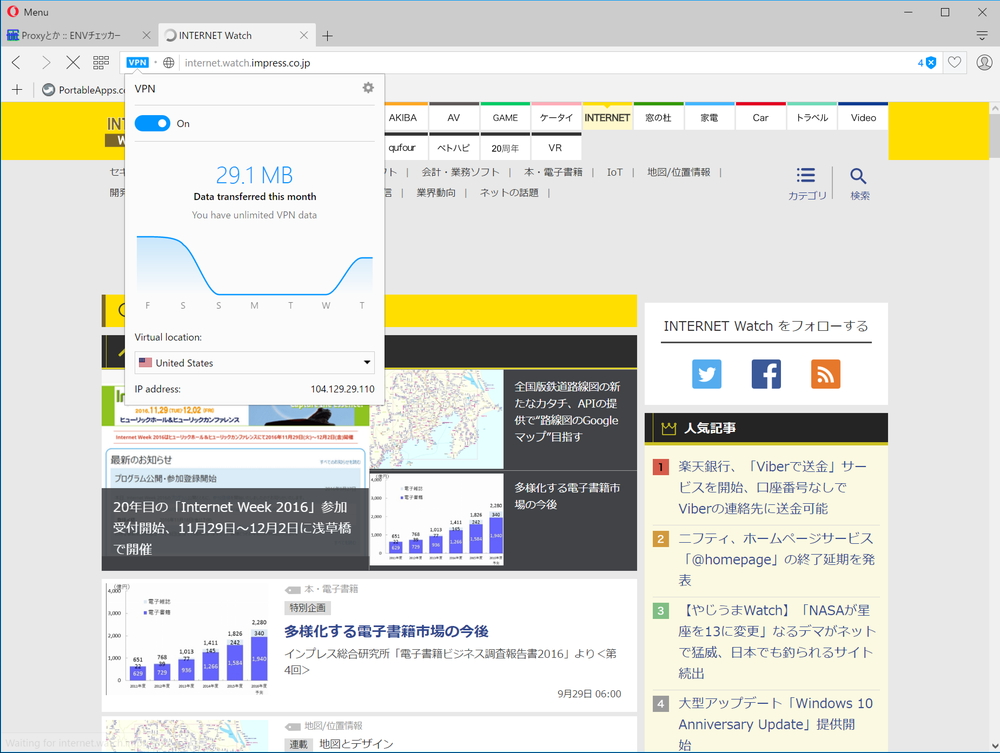Open the 業界動向 category link
This screenshot has width=1000, height=753.
[436, 193]
